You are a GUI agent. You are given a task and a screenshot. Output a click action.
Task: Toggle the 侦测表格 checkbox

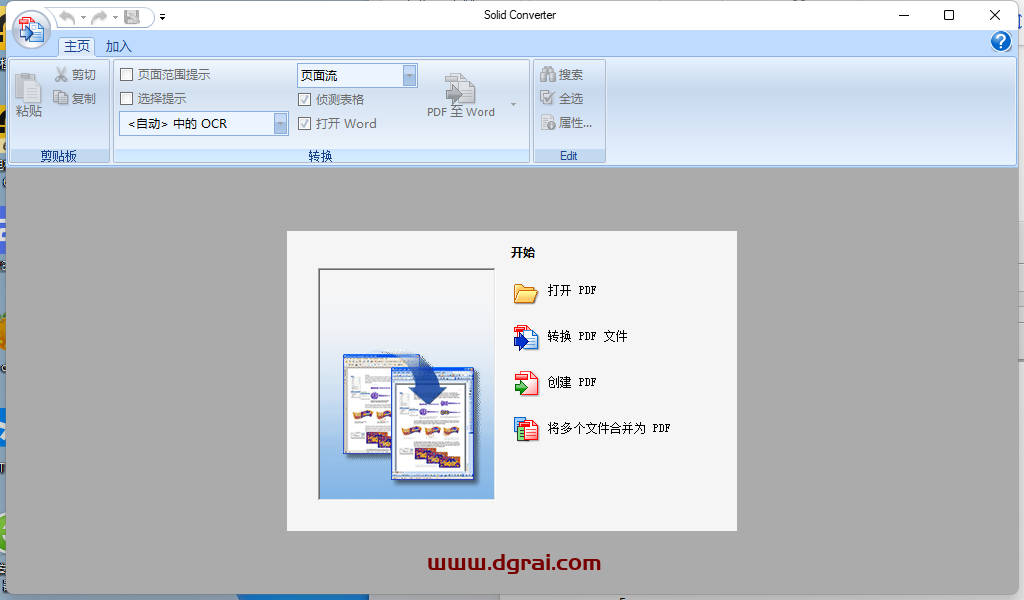click(304, 99)
